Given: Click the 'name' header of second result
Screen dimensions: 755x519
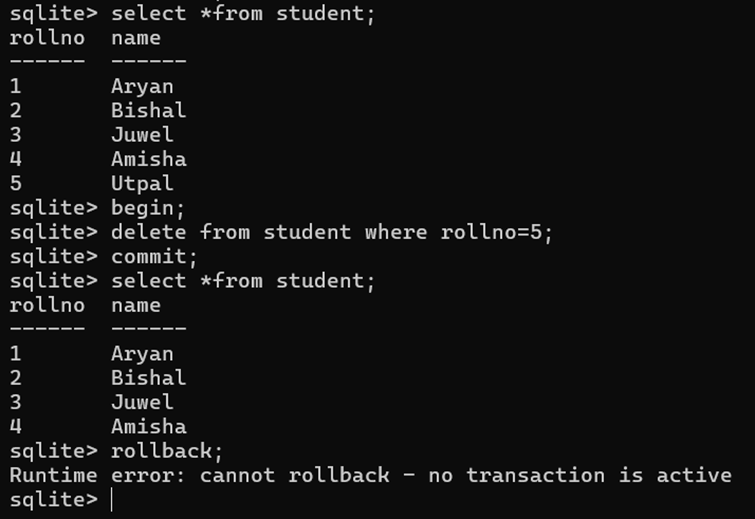Looking at the screenshot, I should coord(136,306).
